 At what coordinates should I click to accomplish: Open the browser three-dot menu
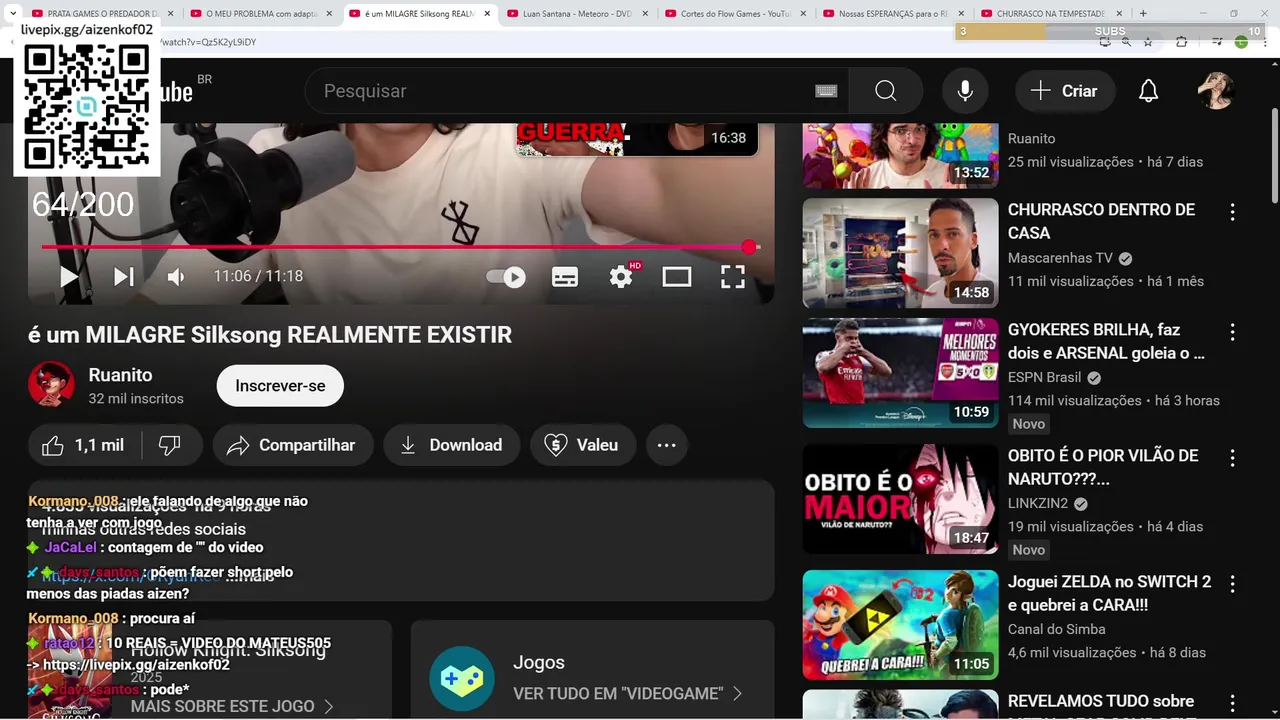click(x=1266, y=42)
